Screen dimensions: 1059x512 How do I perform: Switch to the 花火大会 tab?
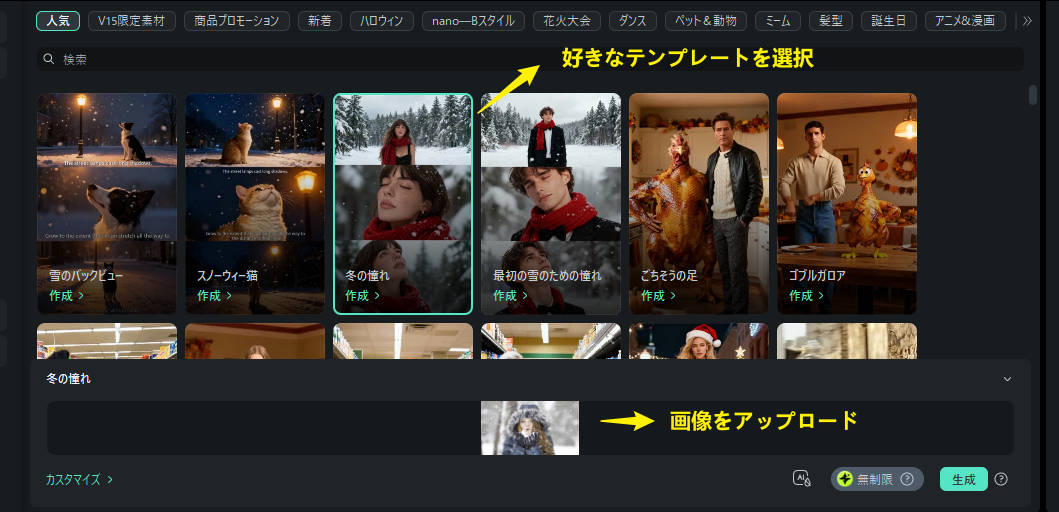click(x=567, y=21)
